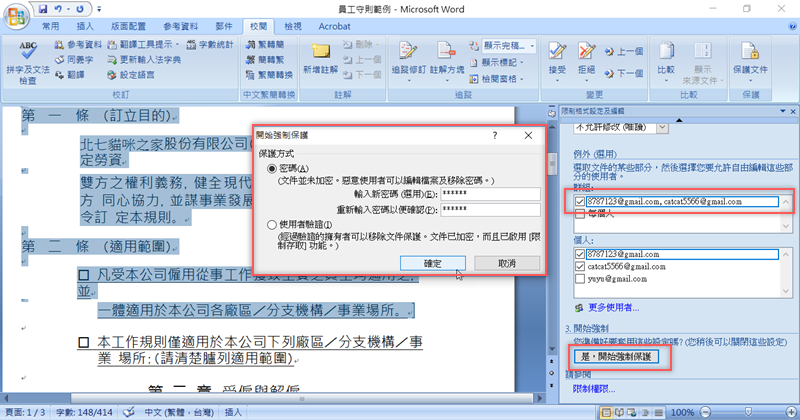
Task: Go to previous change 上一個
Action: (x=624, y=52)
